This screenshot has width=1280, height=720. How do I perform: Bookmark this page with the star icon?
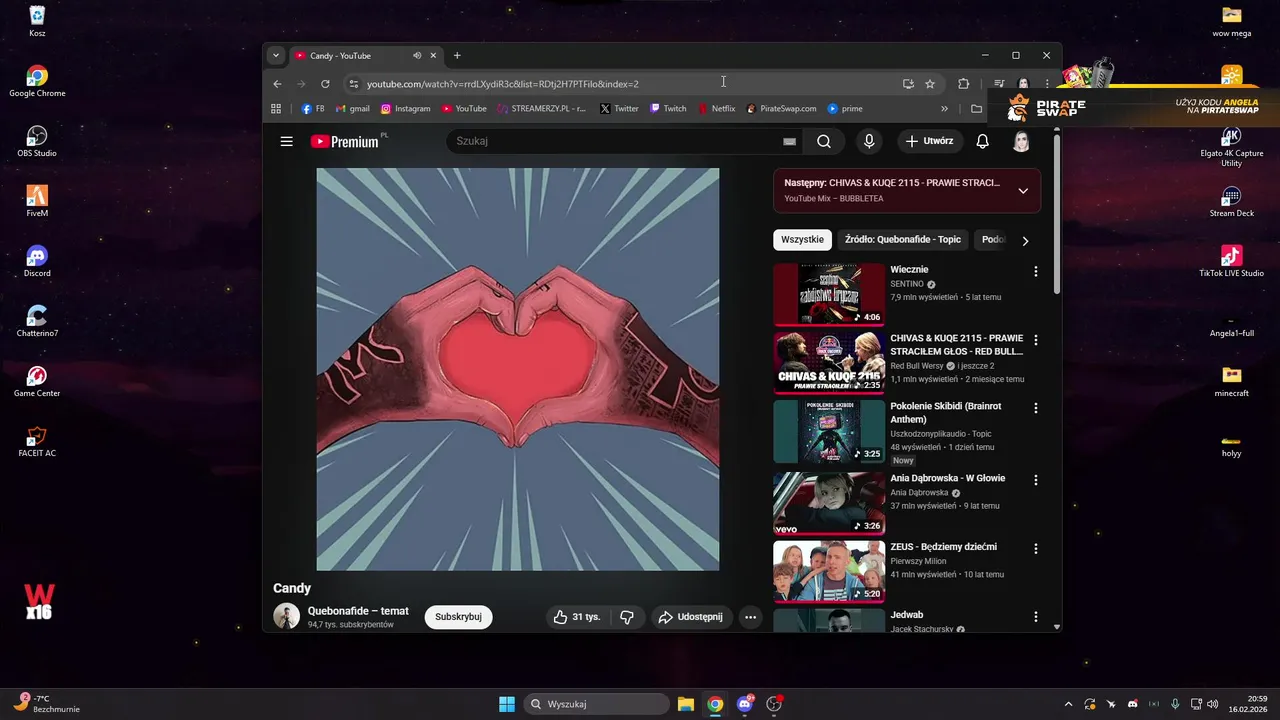930,84
